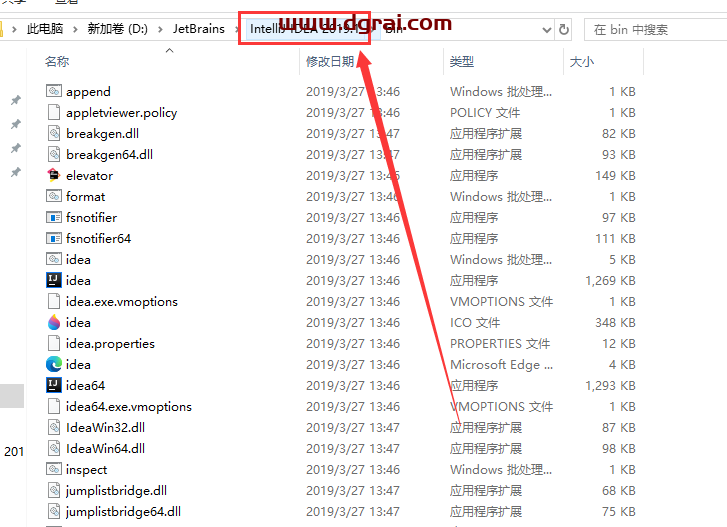The image size is (727, 527).
Task: Click the Microsoft Edge type cell
Action: click(501, 365)
